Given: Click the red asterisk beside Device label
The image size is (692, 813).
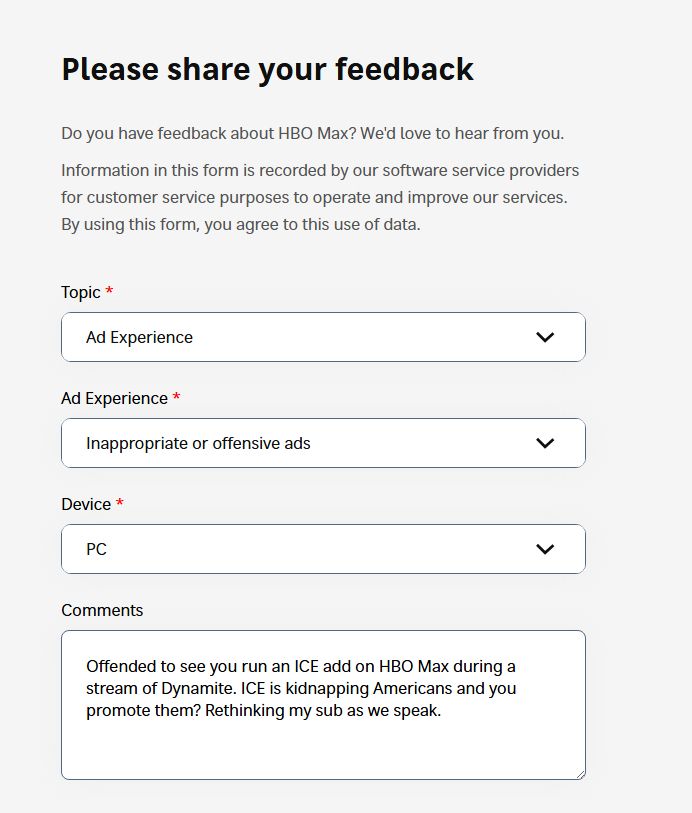Looking at the screenshot, I should click(120, 504).
